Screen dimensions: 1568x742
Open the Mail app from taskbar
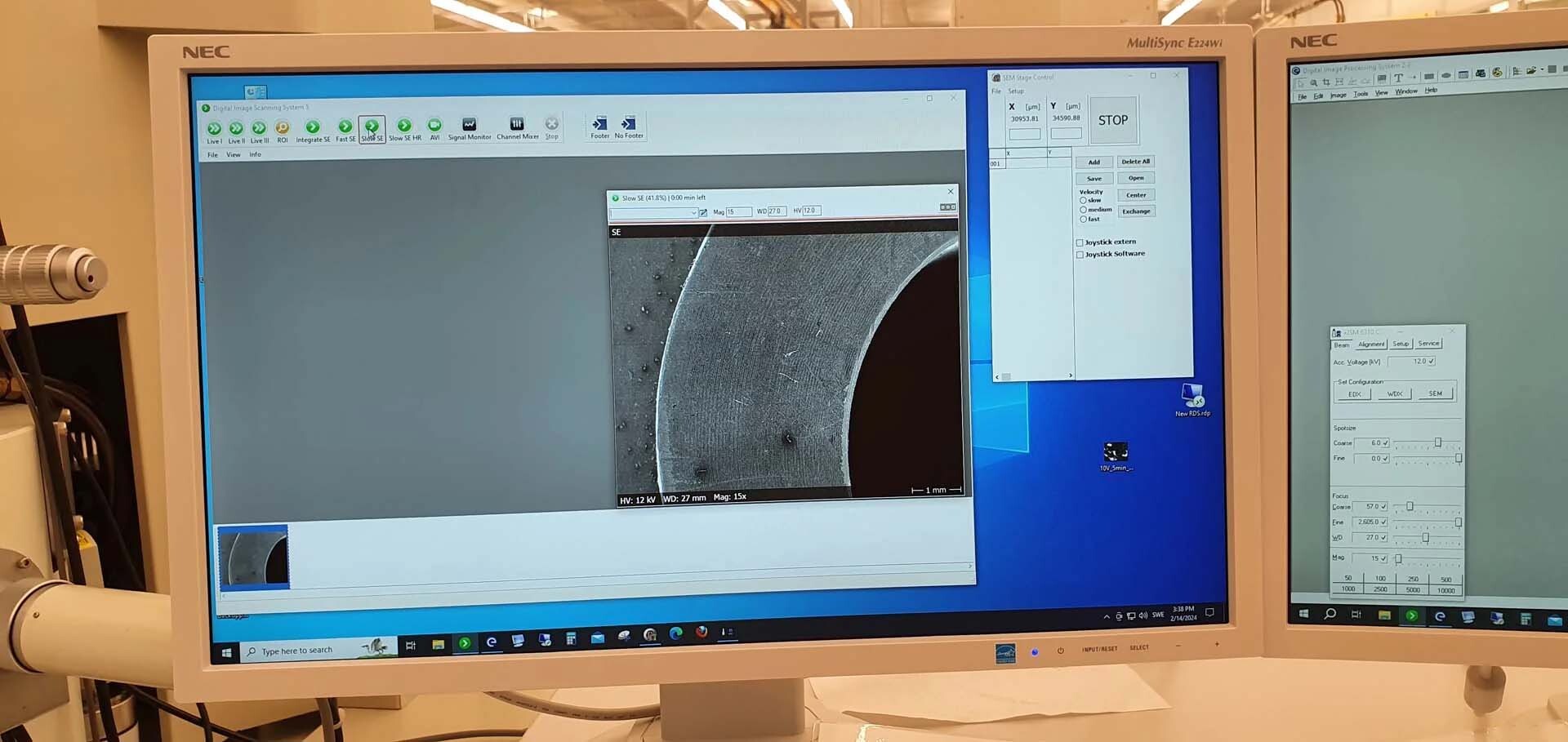[x=598, y=638]
